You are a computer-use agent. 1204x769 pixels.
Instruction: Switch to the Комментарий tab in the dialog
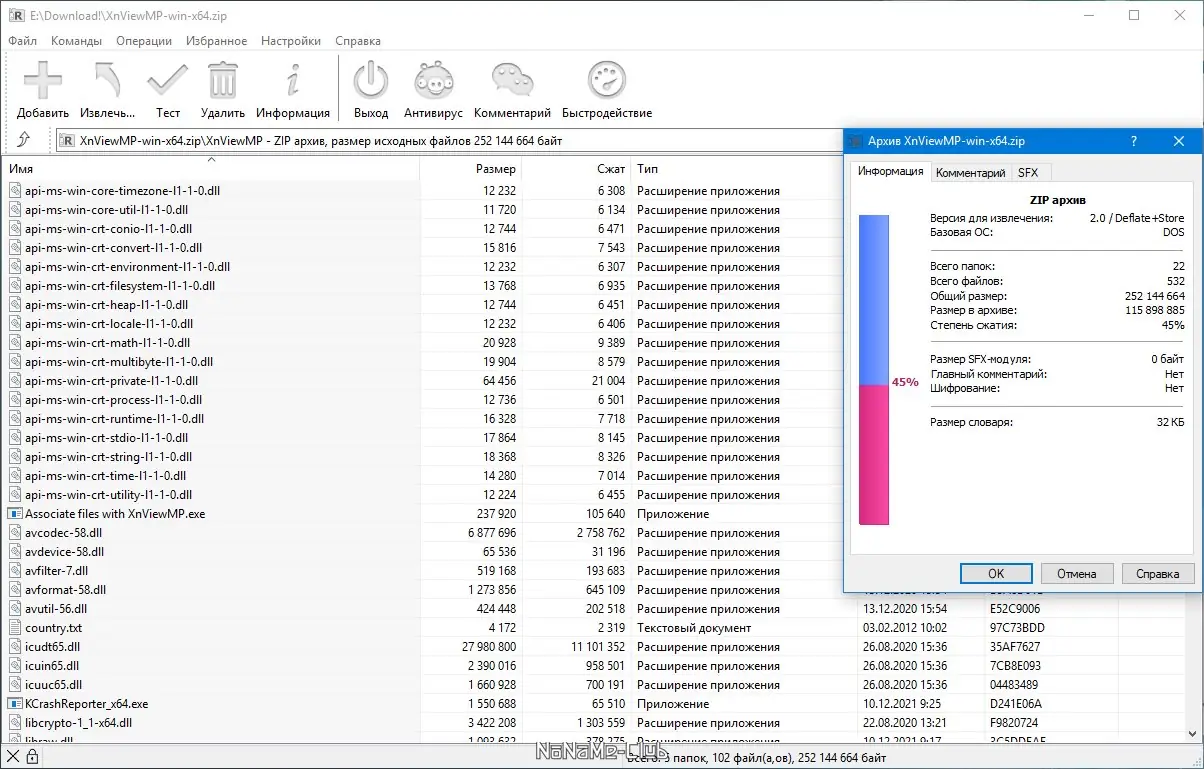tap(970, 173)
